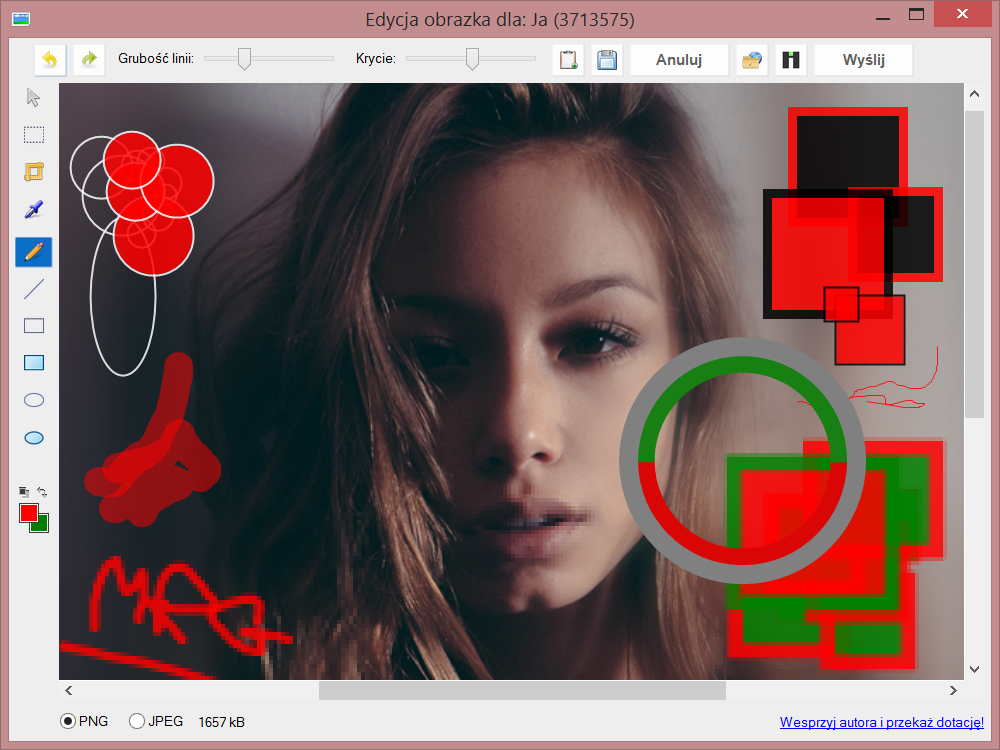Click the clipboard paste icon
The height and width of the screenshot is (750, 1000).
coord(568,60)
